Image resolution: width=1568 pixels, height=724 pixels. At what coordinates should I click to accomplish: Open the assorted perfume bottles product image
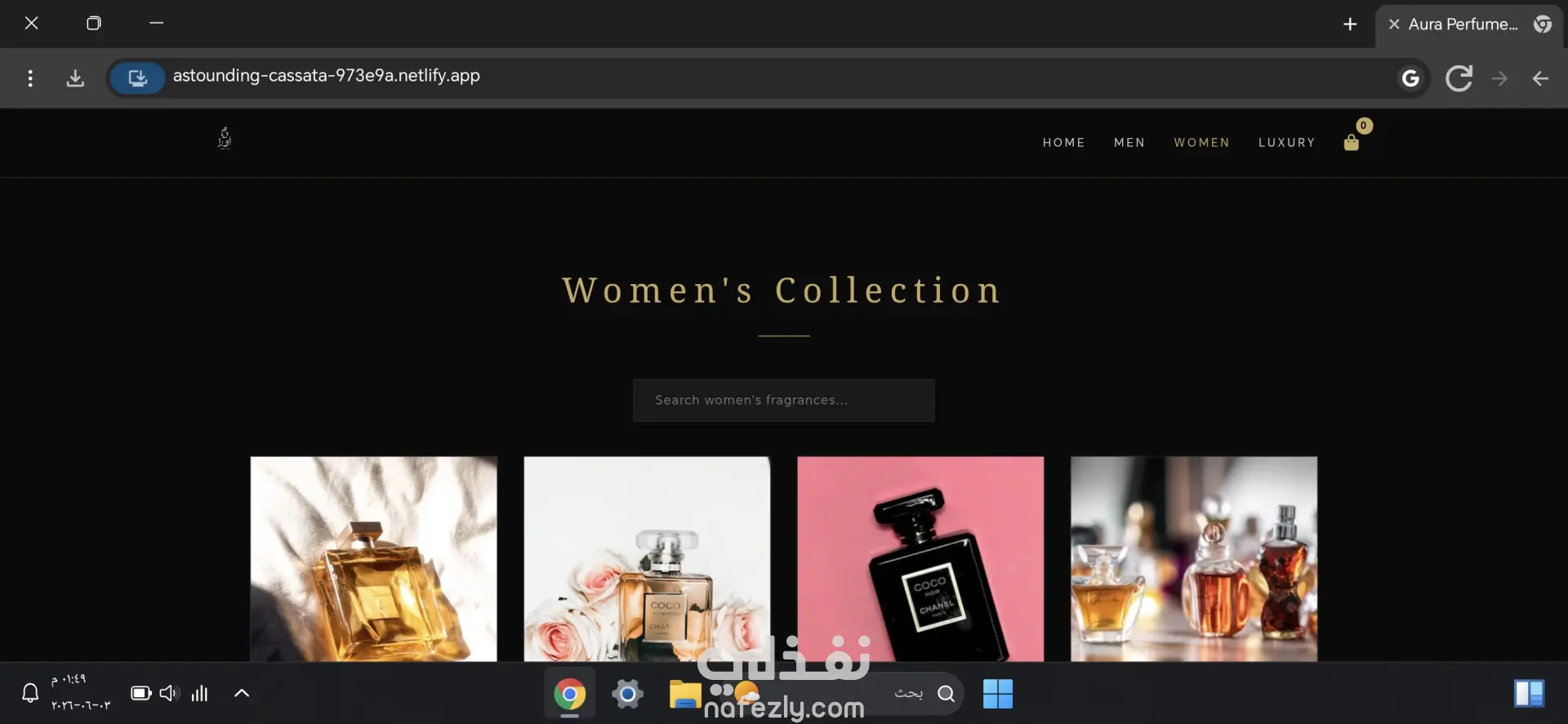[1194, 559]
